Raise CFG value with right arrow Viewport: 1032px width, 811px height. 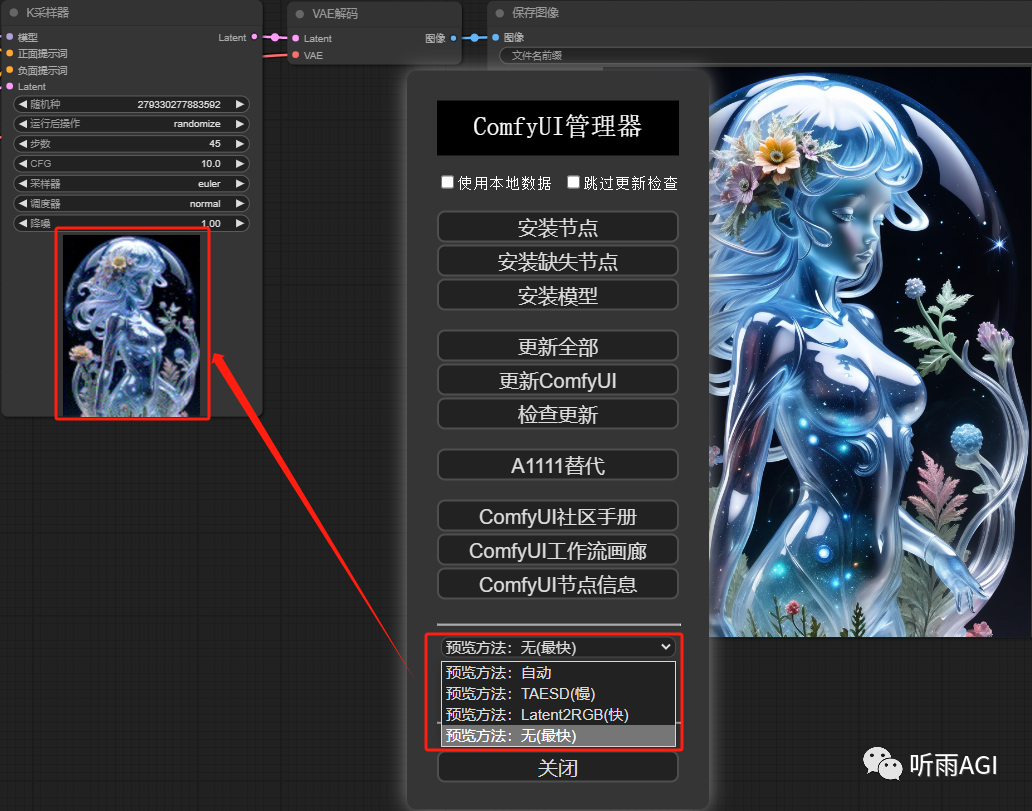(240, 163)
